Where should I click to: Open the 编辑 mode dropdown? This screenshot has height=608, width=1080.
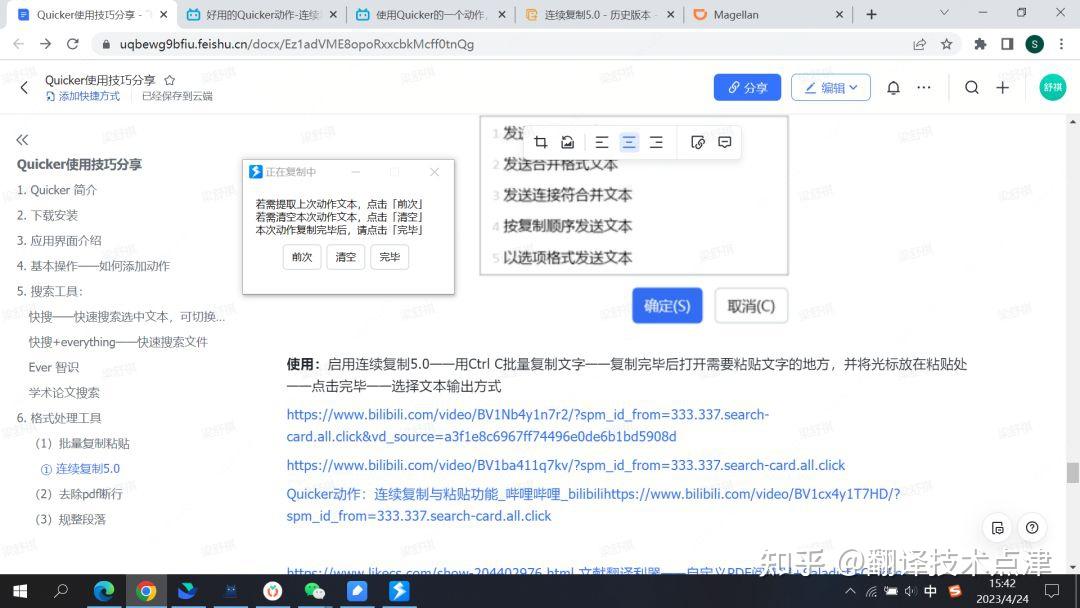coord(831,87)
